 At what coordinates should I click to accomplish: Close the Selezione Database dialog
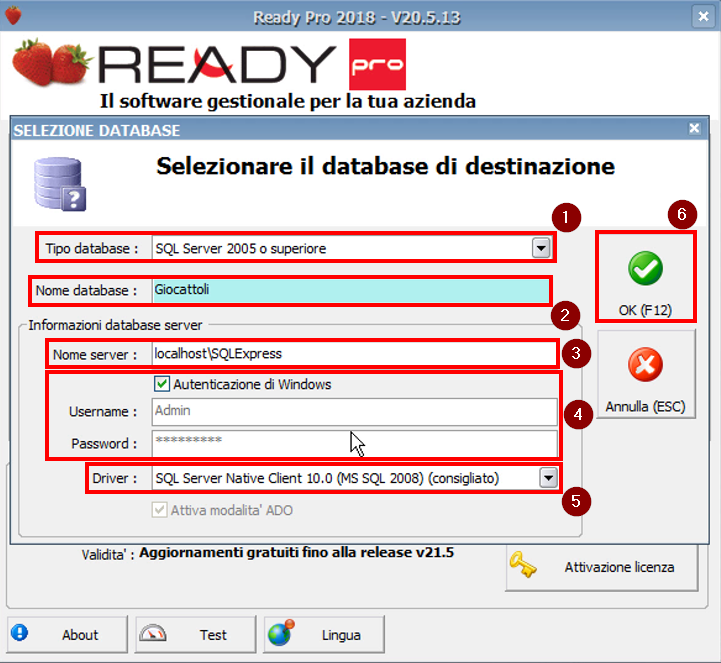[x=694, y=128]
